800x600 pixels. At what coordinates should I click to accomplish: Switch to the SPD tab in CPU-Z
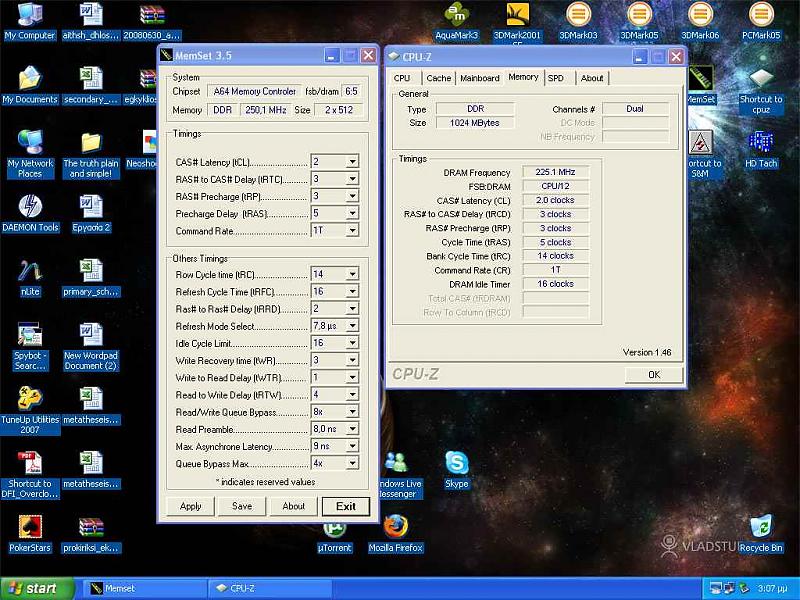556,78
